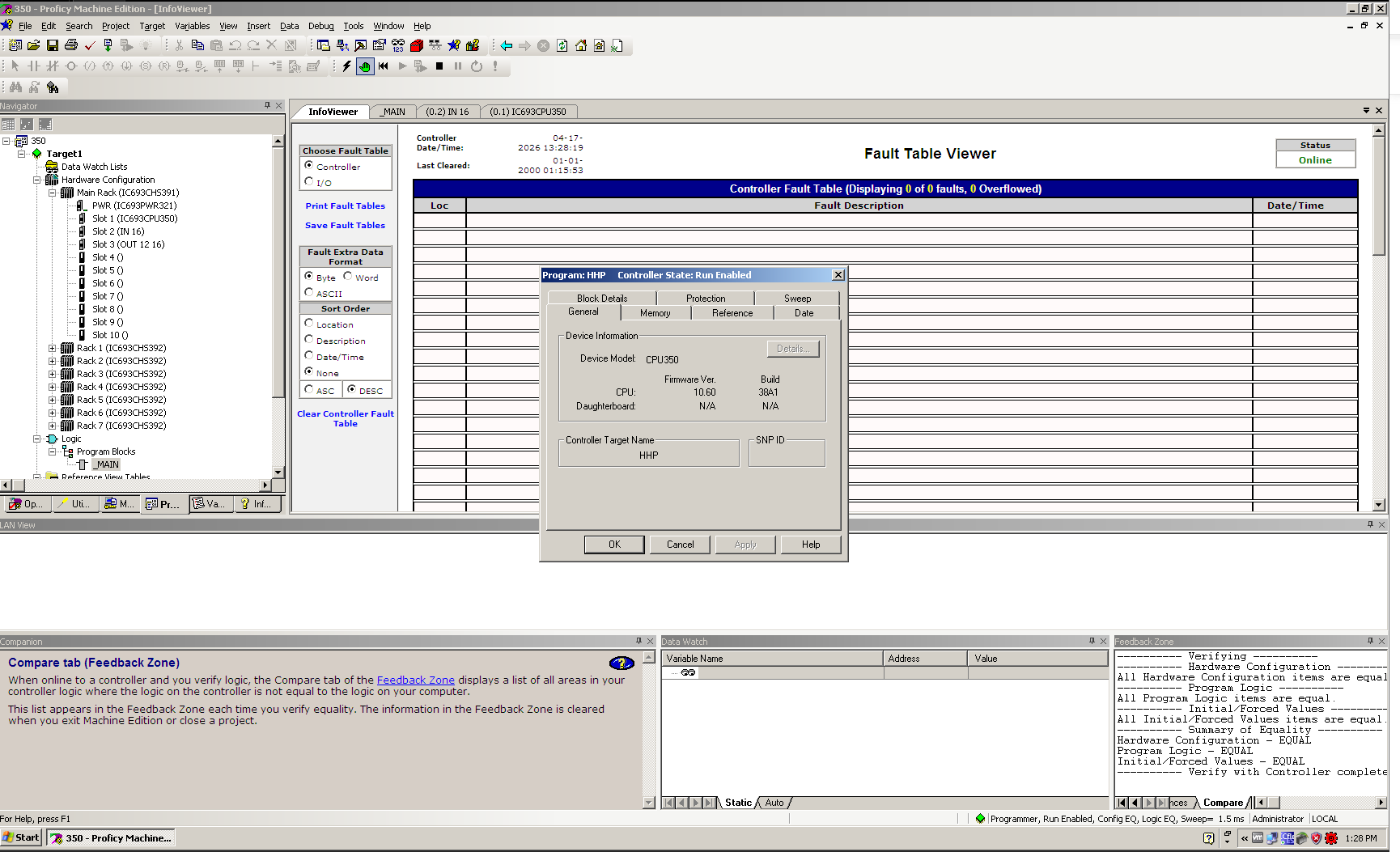
Task: Expand the Rack 1 (IC693CHS392) node
Action: 52,348
